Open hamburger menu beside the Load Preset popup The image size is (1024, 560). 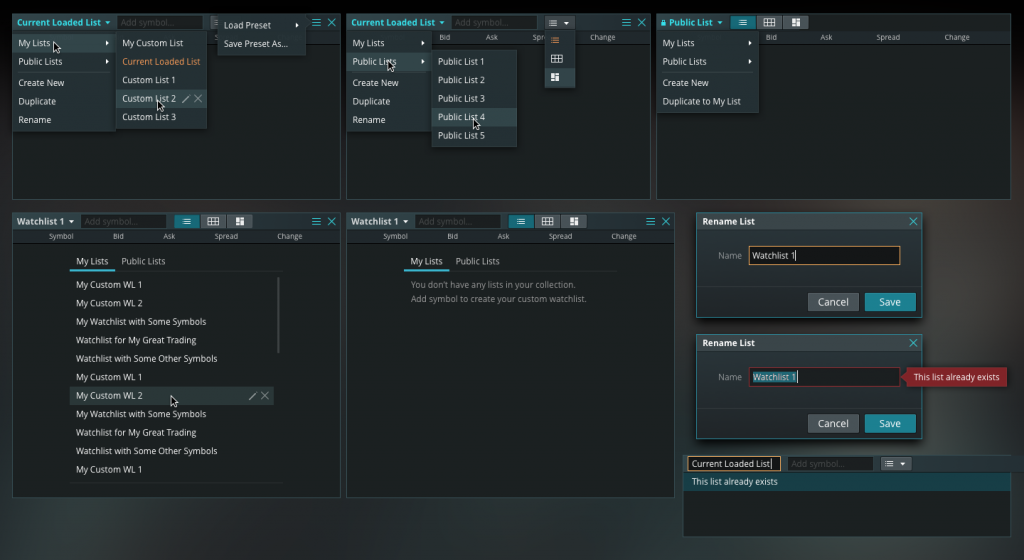[316, 22]
